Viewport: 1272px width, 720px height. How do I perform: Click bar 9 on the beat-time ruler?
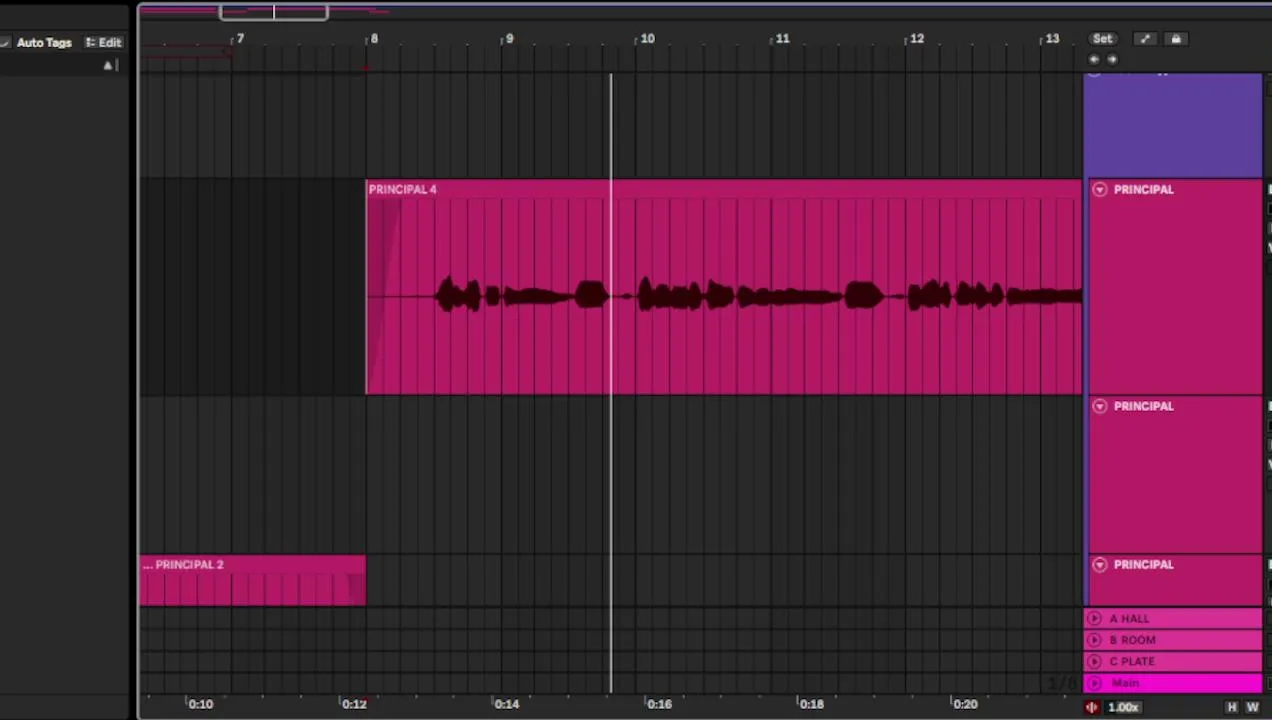coord(509,39)
